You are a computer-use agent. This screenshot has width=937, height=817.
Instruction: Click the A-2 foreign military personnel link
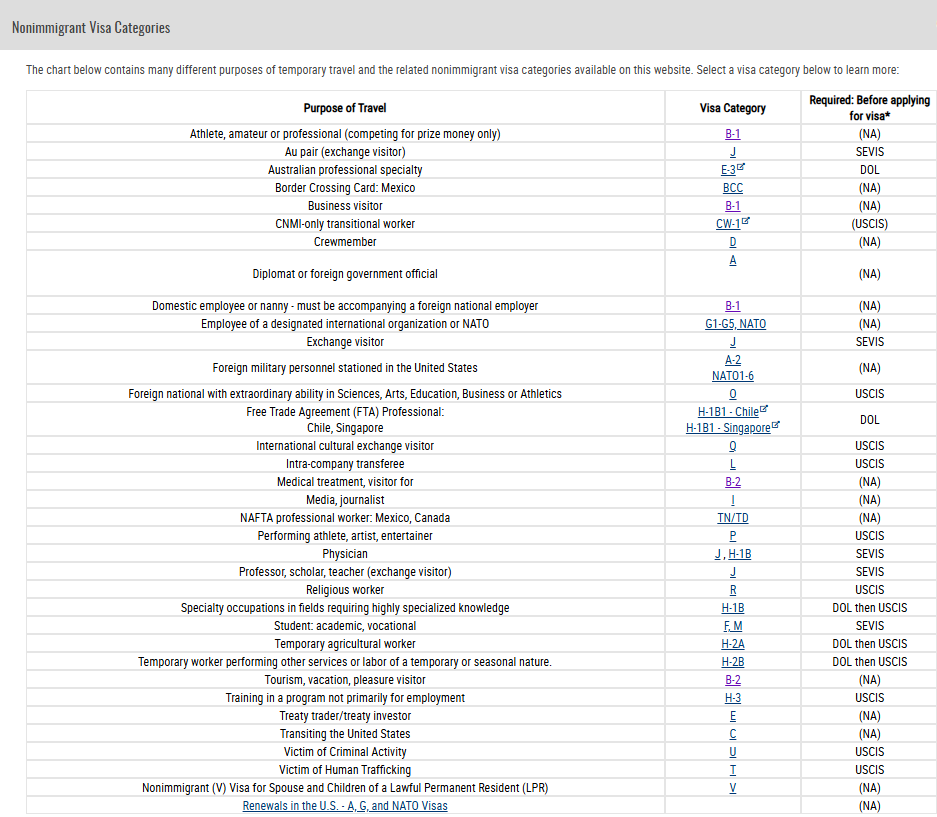tap(733, 360)
